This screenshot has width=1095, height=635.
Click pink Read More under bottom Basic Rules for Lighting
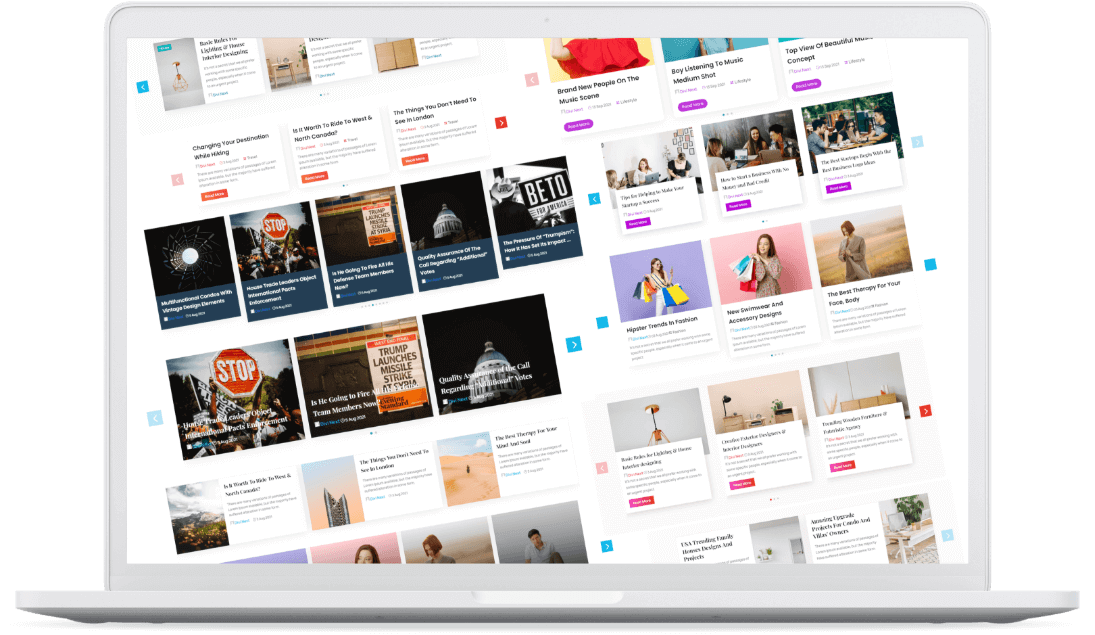642,502
